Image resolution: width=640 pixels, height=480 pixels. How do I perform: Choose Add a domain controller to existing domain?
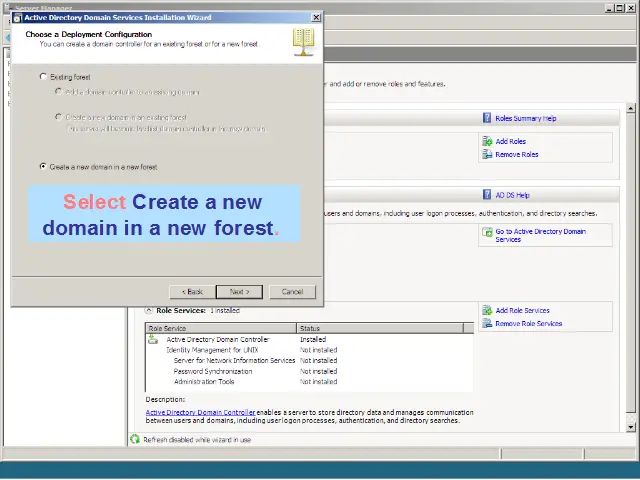click(58, 92)
